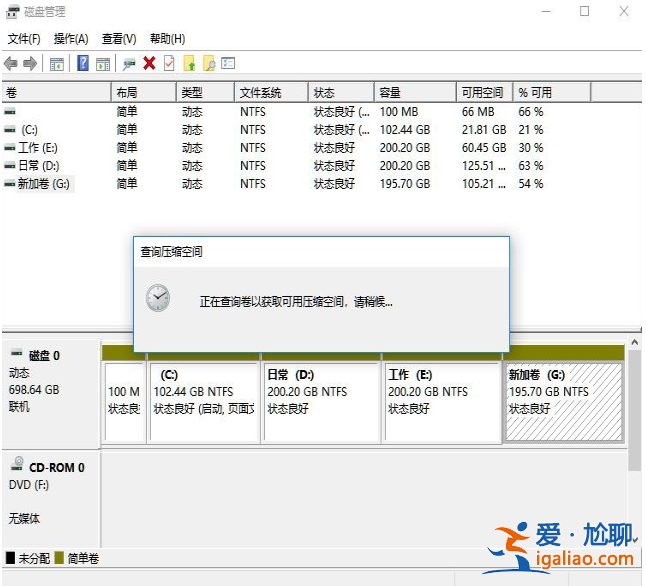
Task: Select the 日常 (D:) partition block
Action: click(x=321, y=401)
